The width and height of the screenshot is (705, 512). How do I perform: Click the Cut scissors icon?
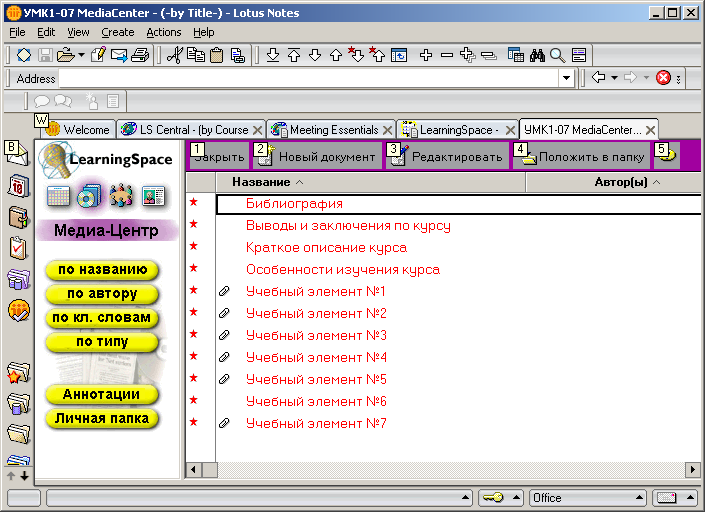[174, 55]
